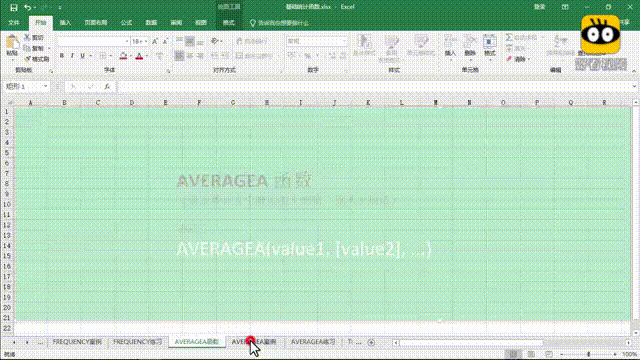Click the Undo arrow icon
This screenshot has width=640, height=360.
click(27, 7)
